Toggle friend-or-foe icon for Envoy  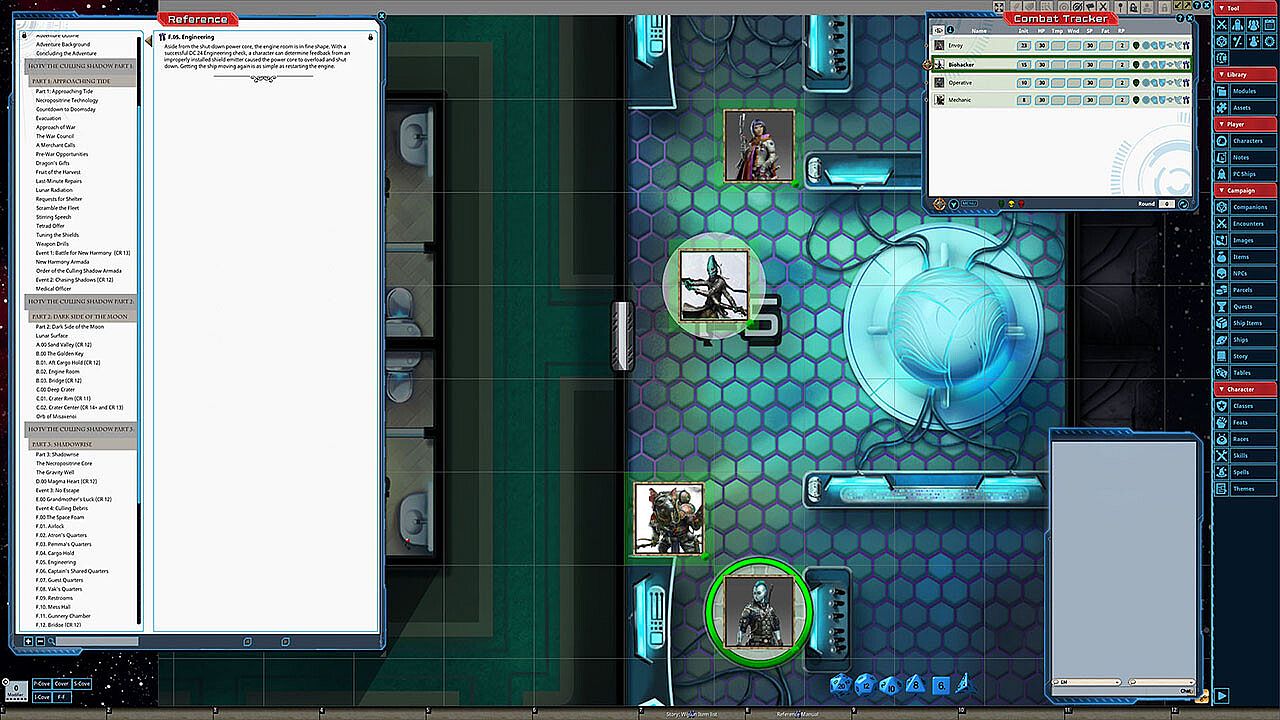click(1136, 46)
